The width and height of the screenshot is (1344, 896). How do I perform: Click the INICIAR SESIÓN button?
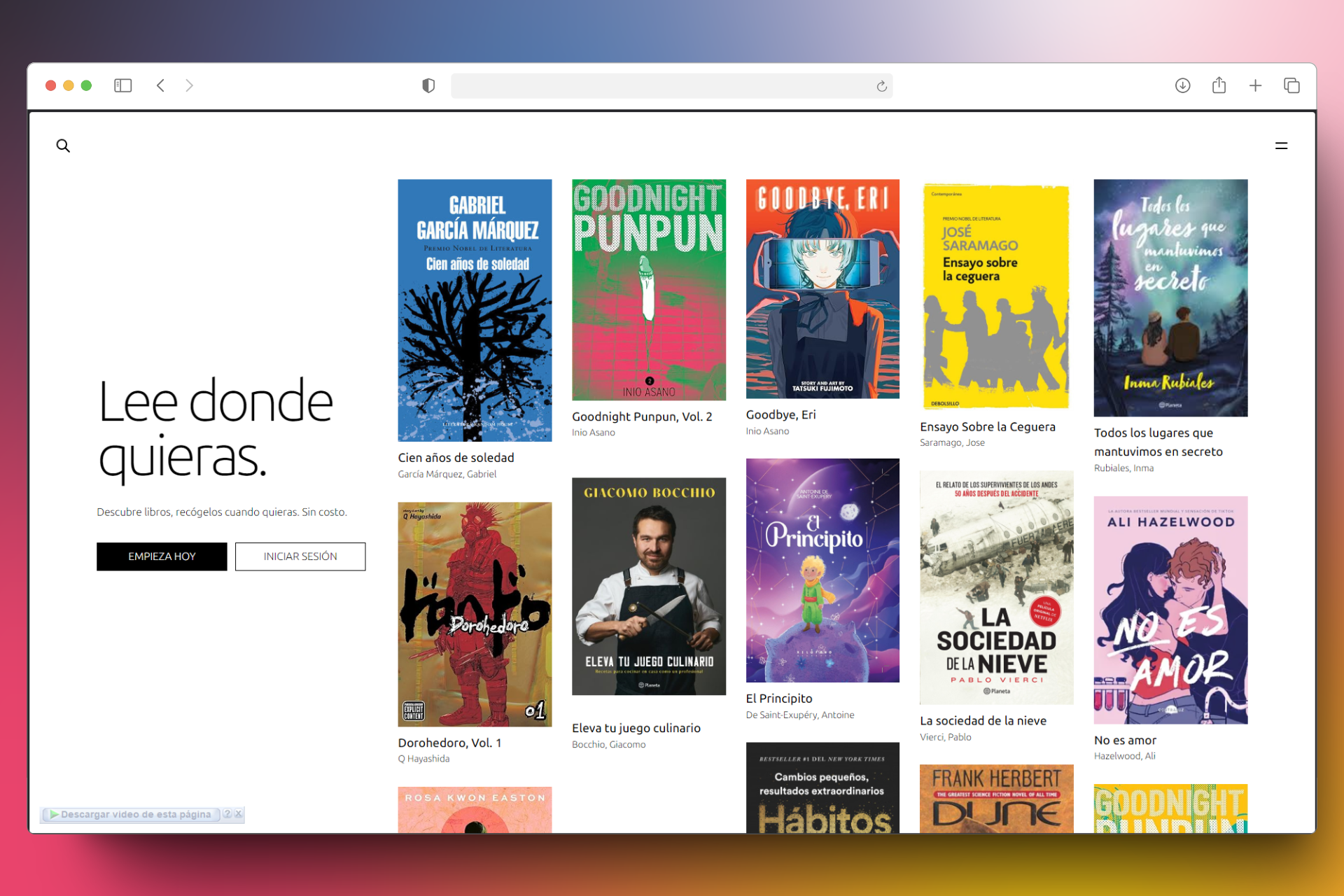point(300,556)
